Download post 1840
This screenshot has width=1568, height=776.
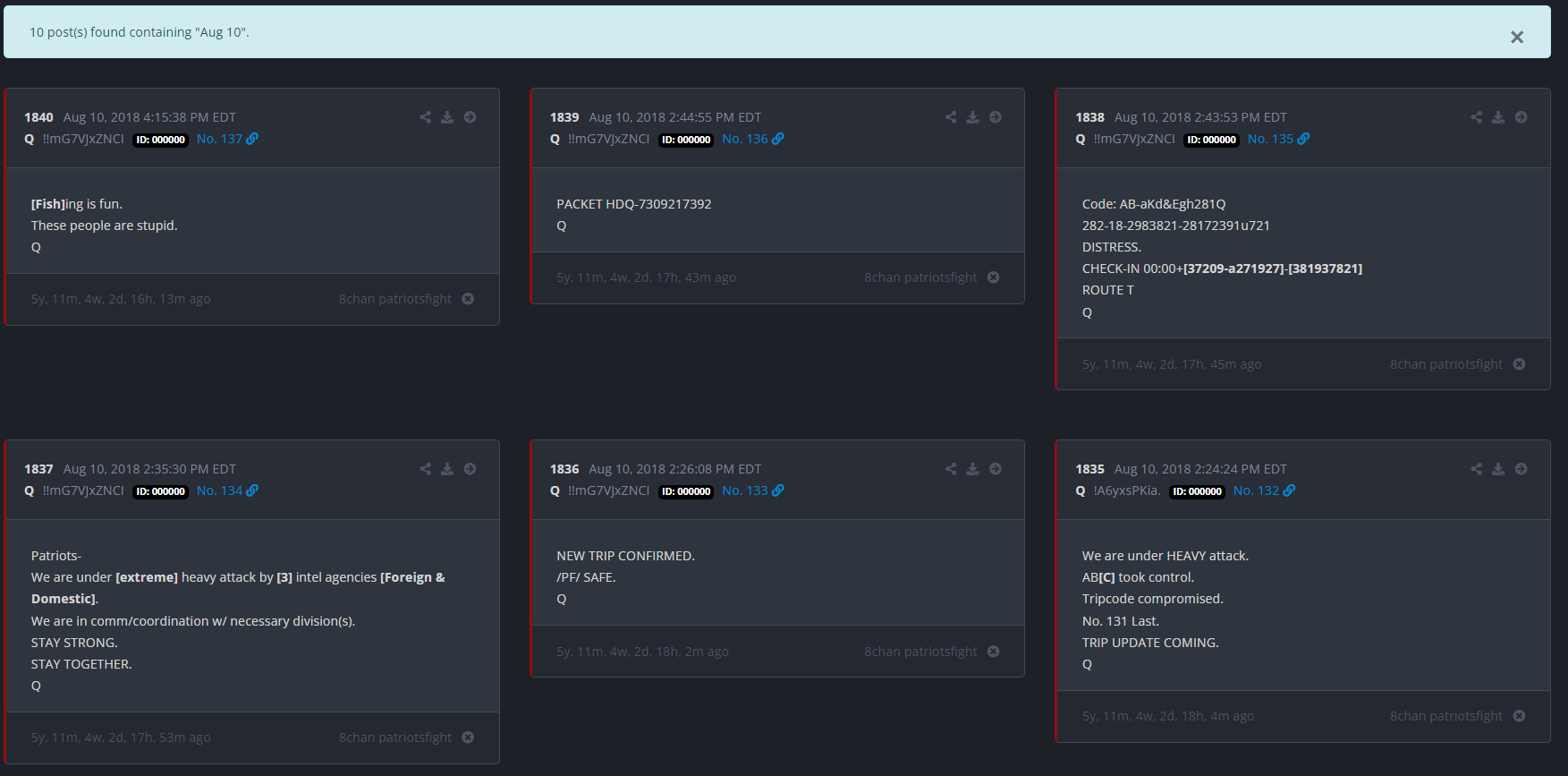tap(447, 117)
